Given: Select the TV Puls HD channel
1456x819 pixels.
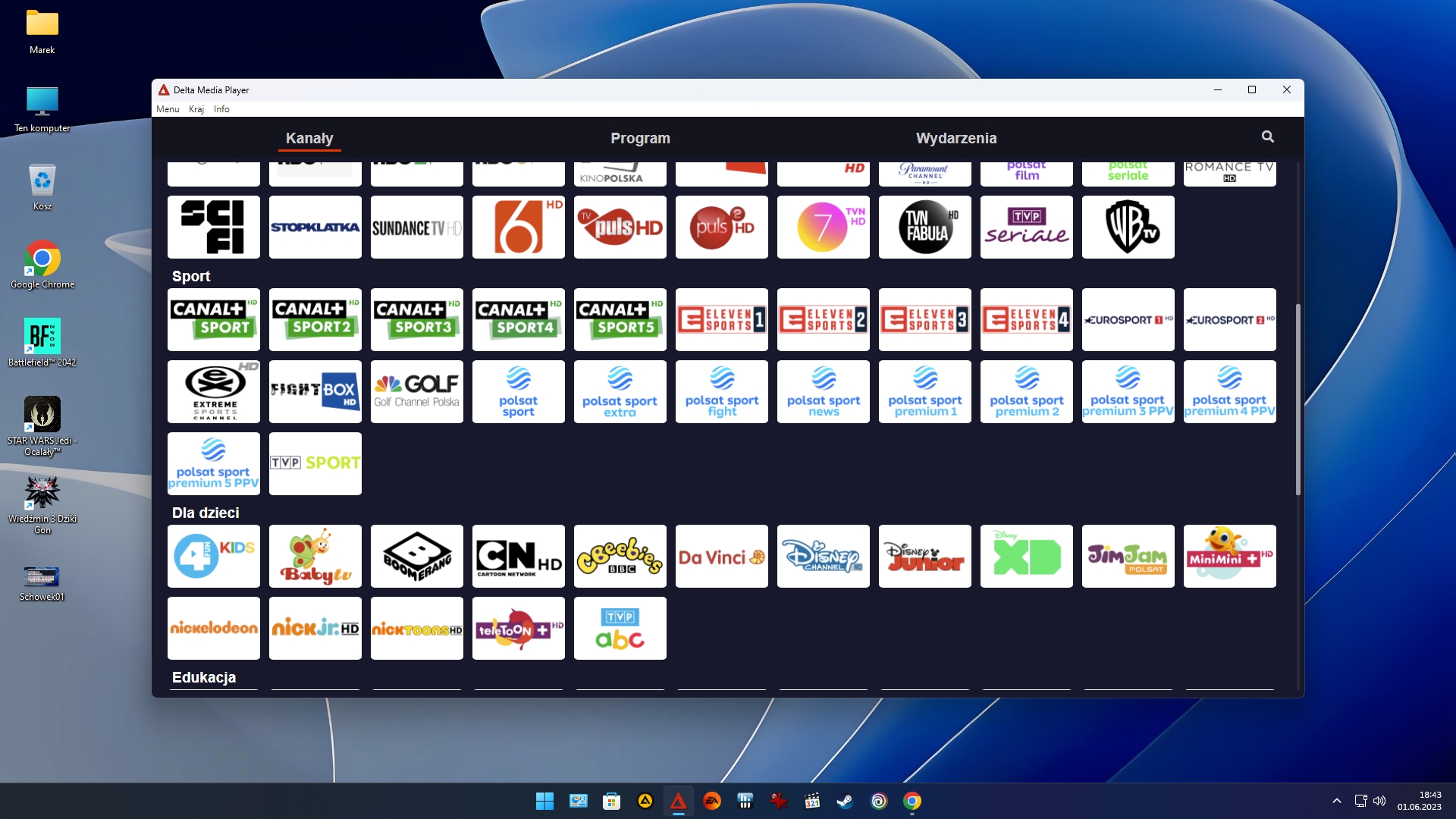Looking at the screenshot, I should 620,227.
